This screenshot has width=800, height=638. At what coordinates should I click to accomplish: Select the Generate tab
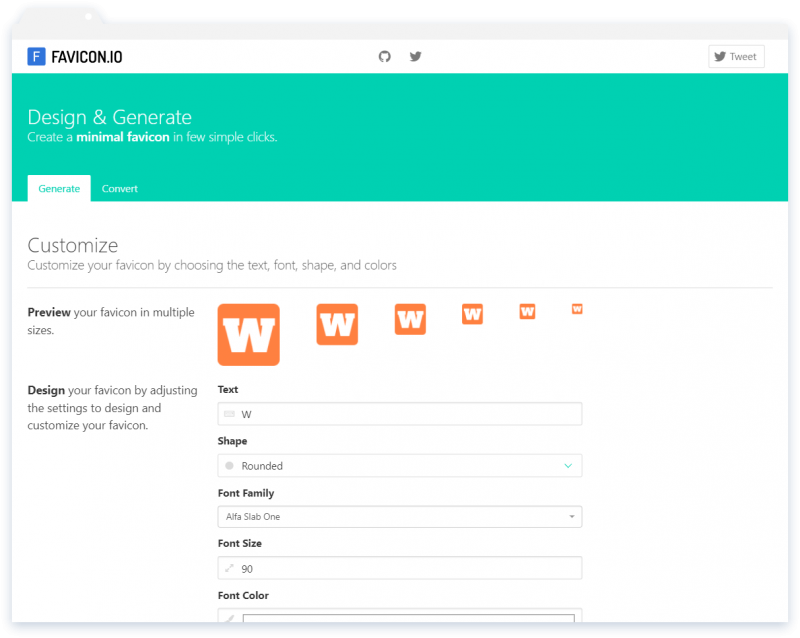[58, 188]
